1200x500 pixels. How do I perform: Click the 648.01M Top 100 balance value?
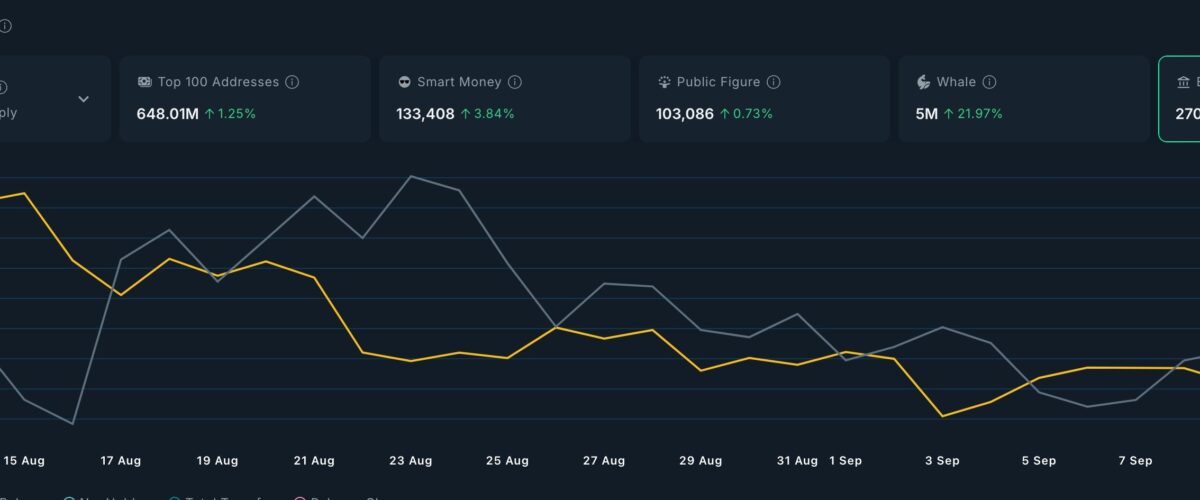point(167,114)
